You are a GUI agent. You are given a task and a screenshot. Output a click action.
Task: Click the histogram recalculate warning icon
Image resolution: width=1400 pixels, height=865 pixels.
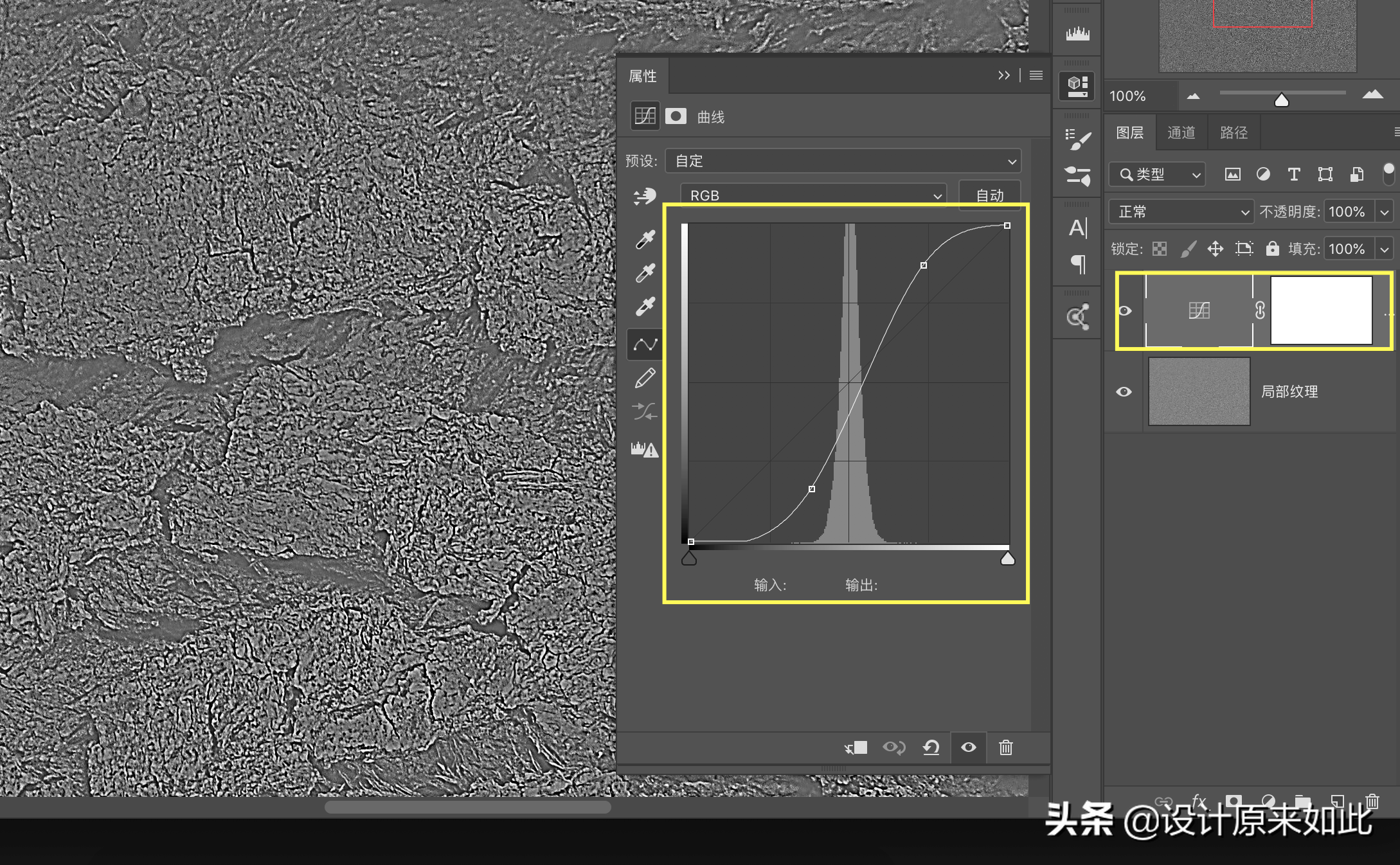point(645,449)
